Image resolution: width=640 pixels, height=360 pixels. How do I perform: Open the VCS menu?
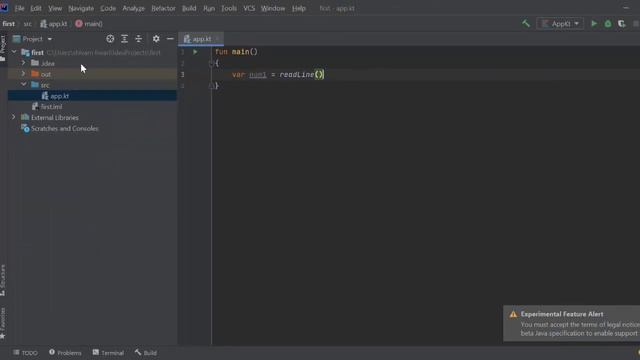[x=249, y=8]
